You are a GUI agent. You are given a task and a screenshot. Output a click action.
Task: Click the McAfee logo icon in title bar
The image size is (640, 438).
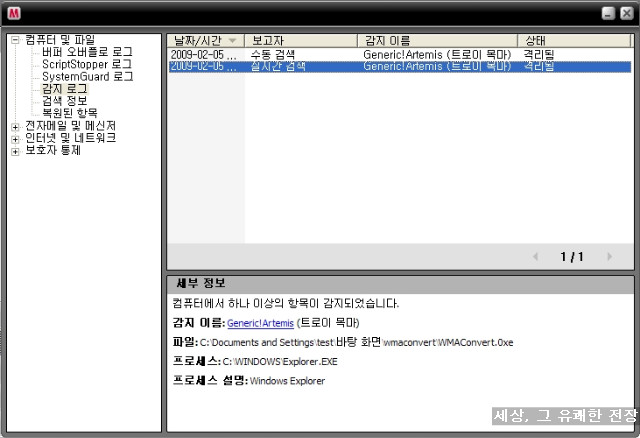point(14,13)
